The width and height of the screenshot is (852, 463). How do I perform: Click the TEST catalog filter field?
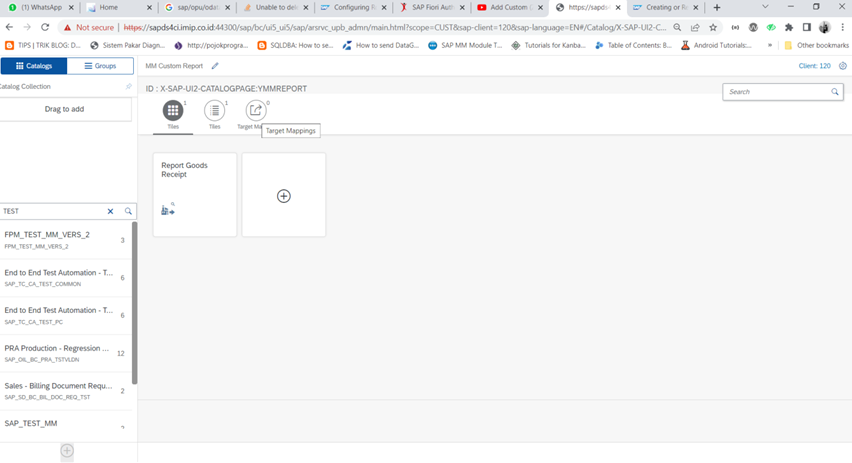click(x=53, y=211)
